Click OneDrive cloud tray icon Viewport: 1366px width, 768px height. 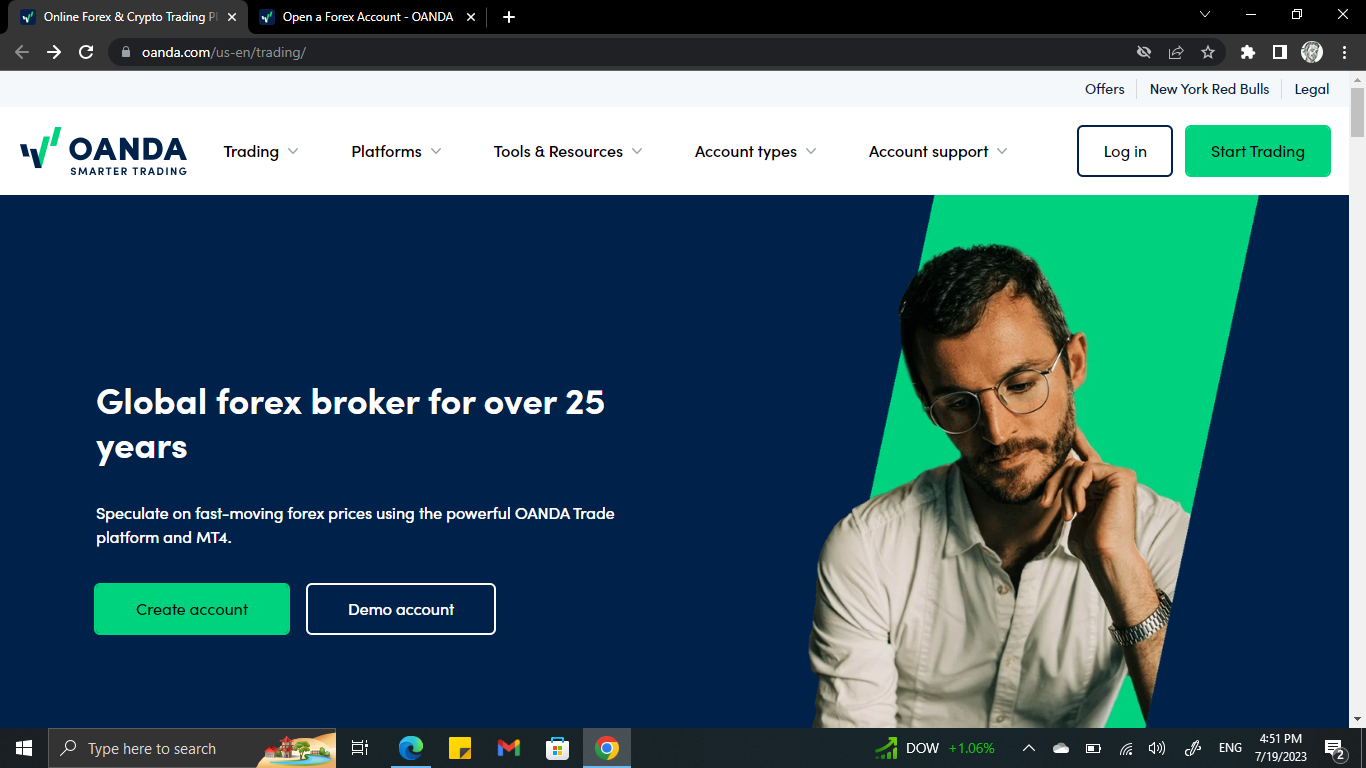point(1061,748)
